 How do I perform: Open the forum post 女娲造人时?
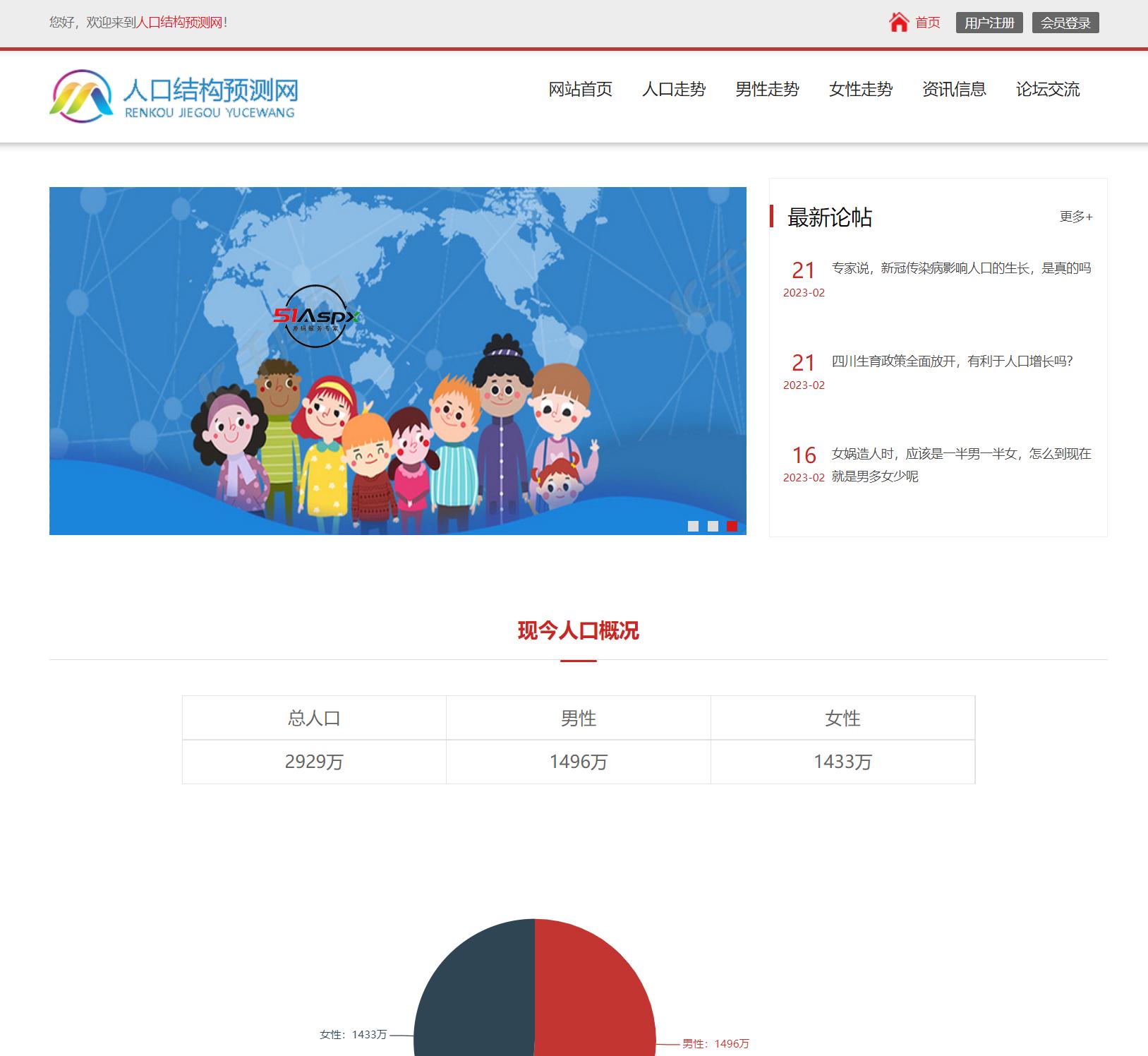[x=961, y=464]
